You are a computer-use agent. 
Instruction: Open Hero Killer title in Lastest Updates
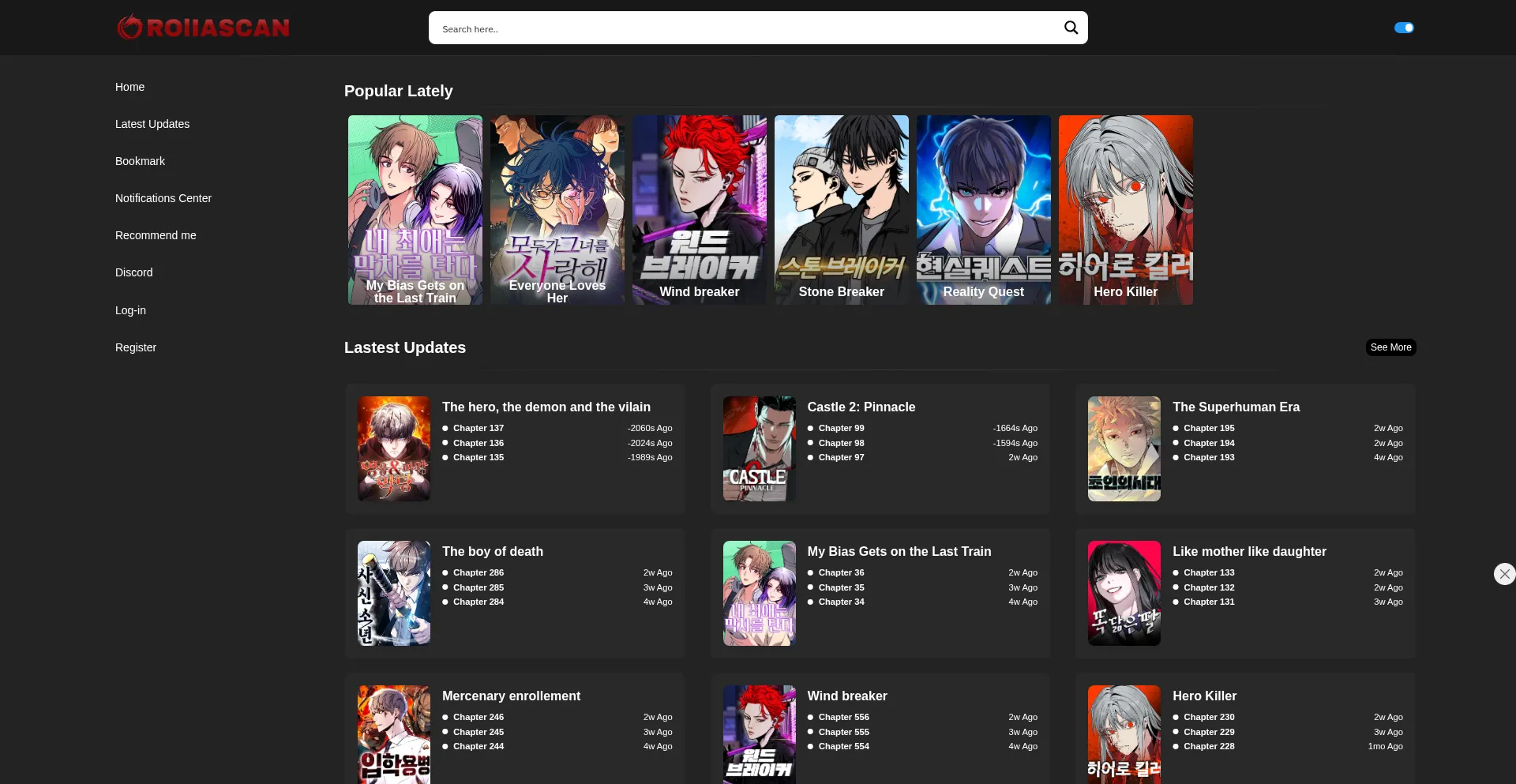click(1204, 696)
